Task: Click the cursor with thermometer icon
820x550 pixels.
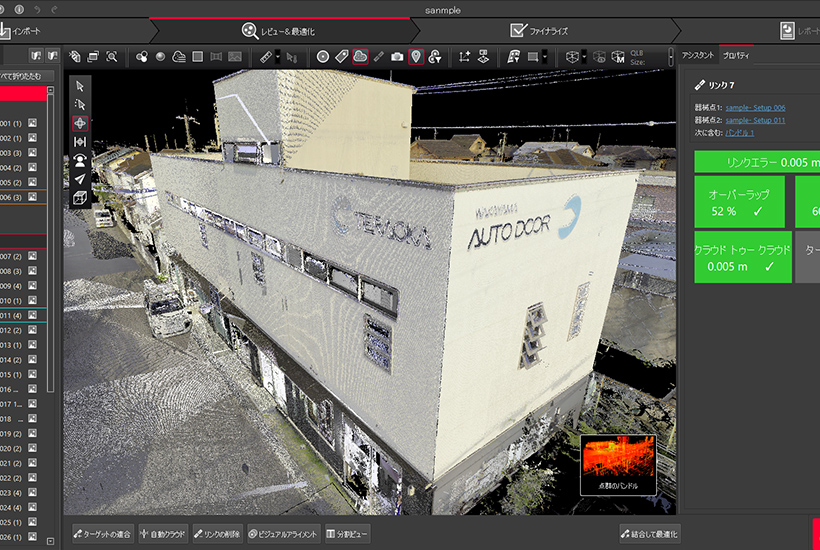Action: [x=292, y=57]
